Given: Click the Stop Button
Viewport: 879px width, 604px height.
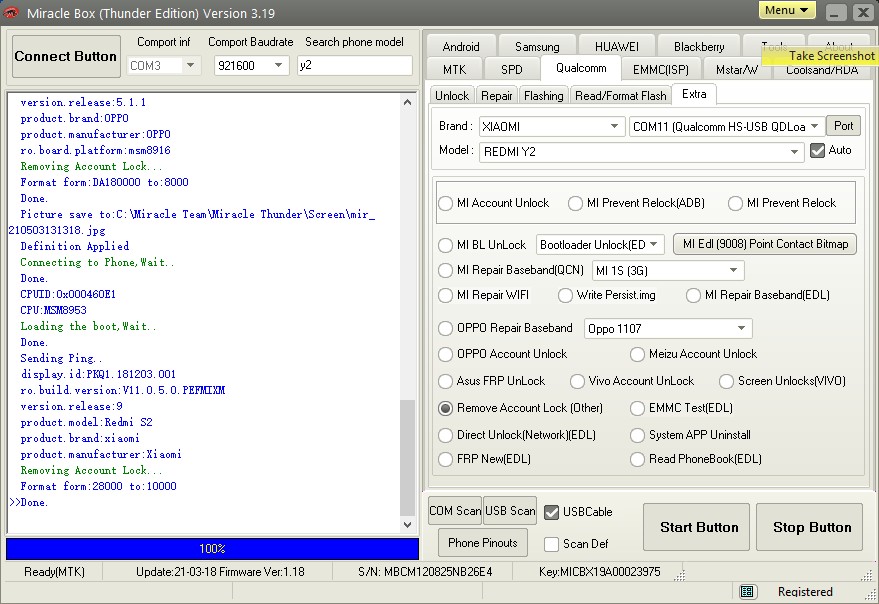Looking at the screenshot, I should coord(809,527).
